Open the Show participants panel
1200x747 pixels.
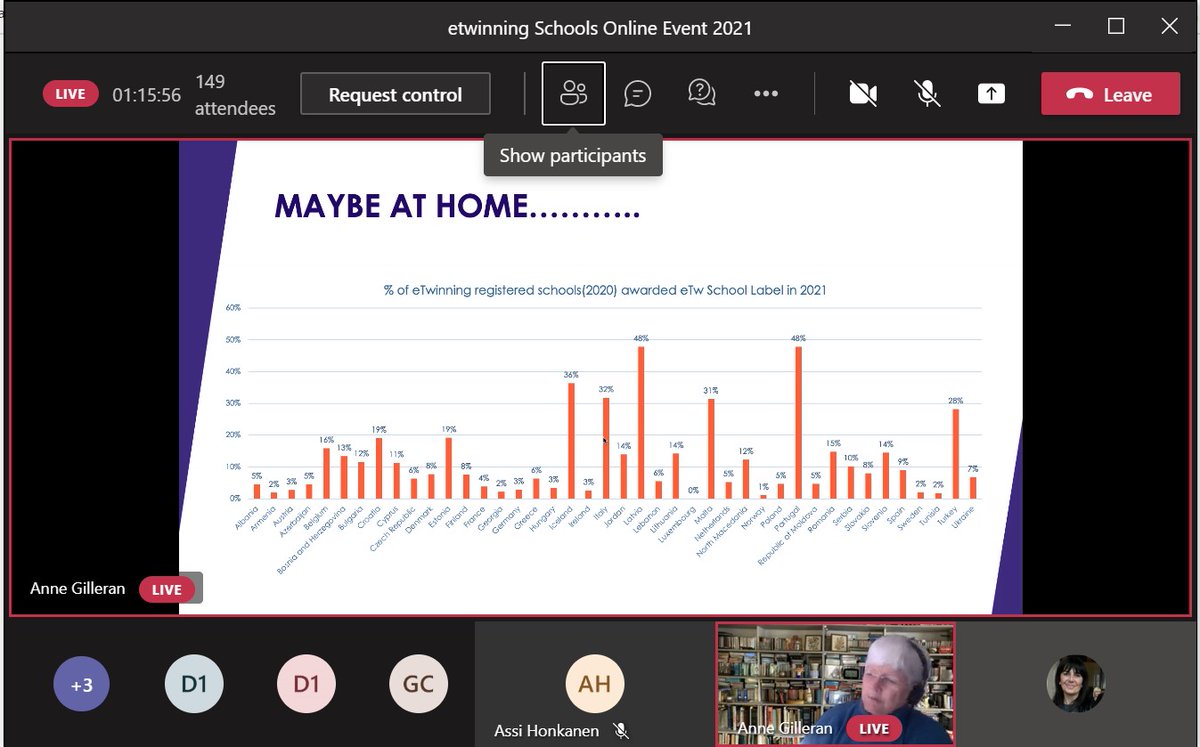pos(573,94)
